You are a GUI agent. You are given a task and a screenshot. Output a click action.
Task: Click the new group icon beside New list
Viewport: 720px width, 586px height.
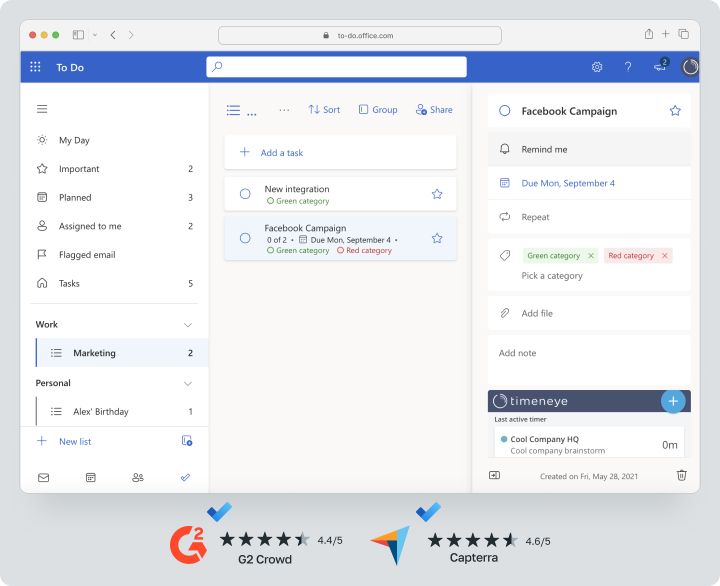tap(187, 441)
